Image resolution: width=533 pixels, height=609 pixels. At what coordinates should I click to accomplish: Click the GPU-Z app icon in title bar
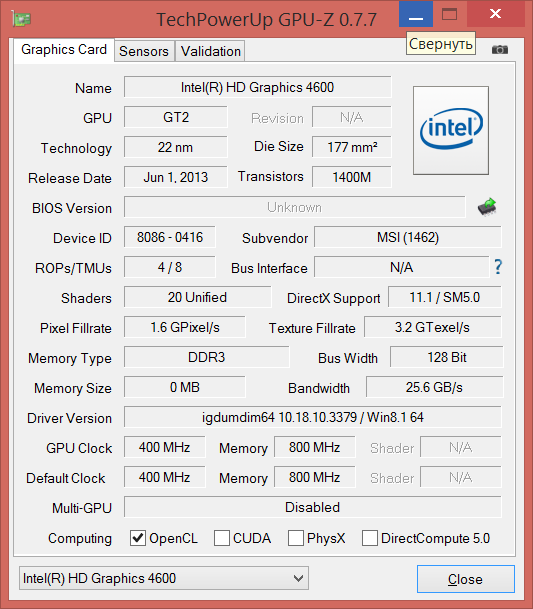(21, 19)
